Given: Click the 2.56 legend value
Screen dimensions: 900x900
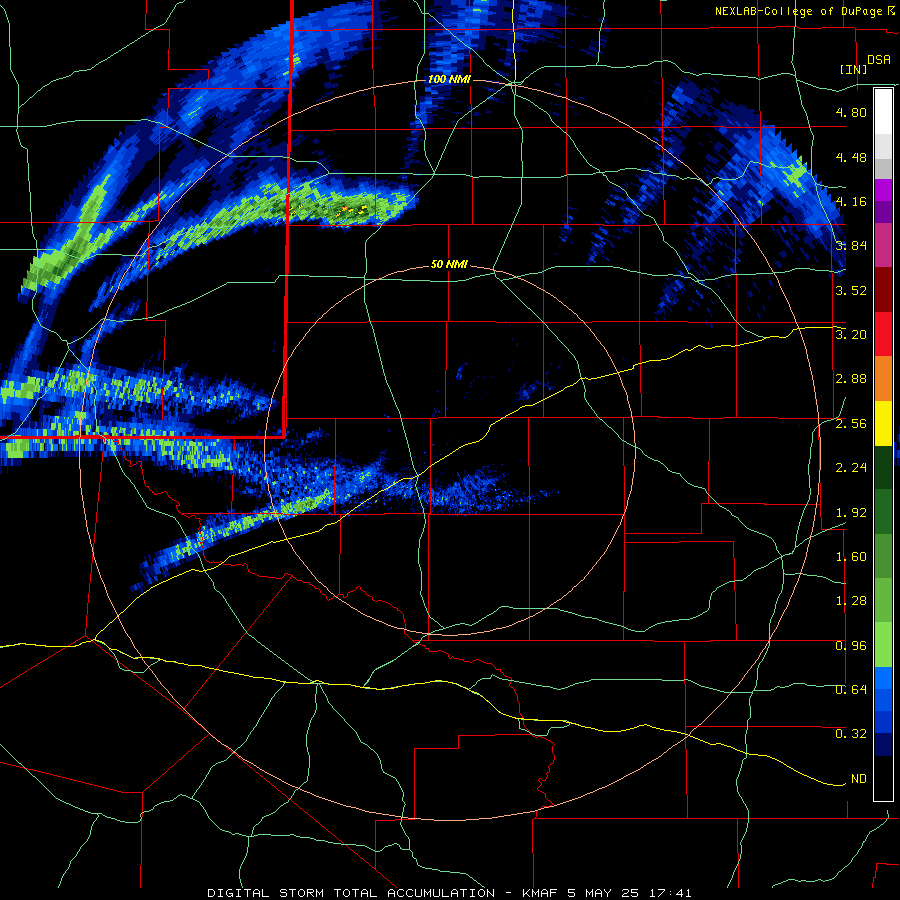Looking at the screenshot, I should tap(851, 424).
